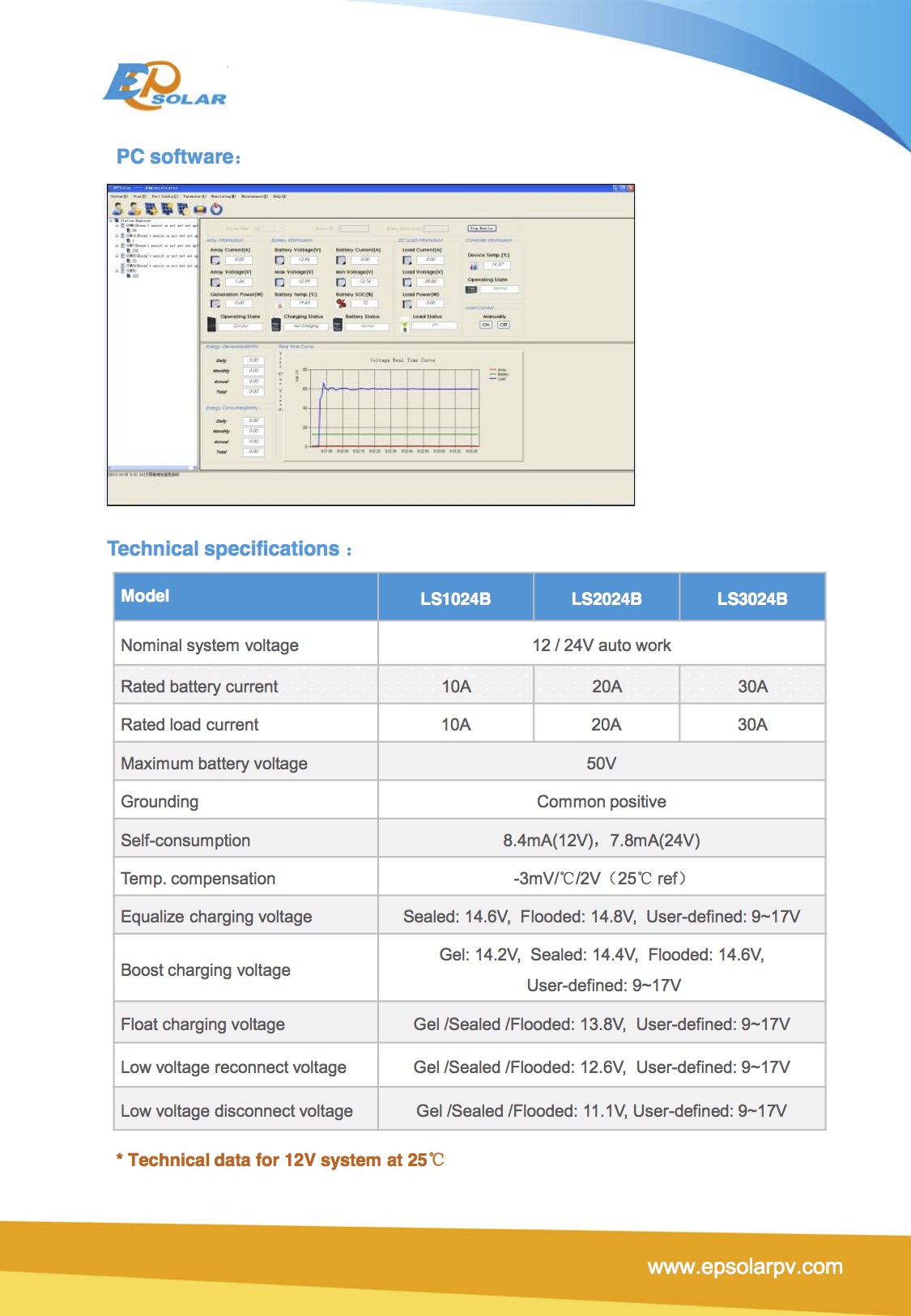911x1316 pixels.
Task: Click the icon beside Load Voltage value
Action: (x=407, y=282)
